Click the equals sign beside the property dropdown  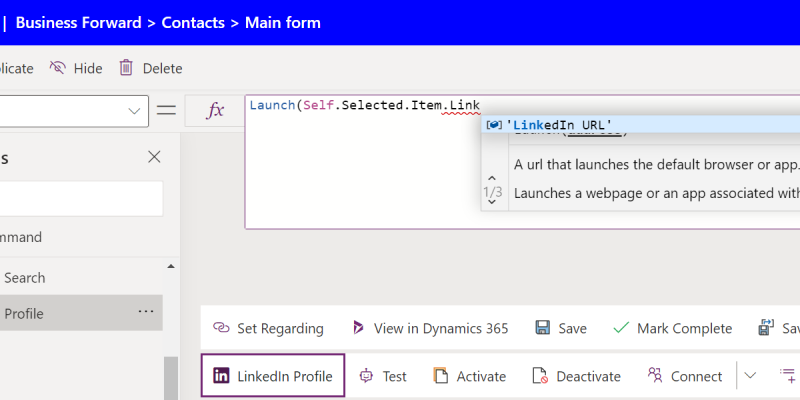point(166,110)
